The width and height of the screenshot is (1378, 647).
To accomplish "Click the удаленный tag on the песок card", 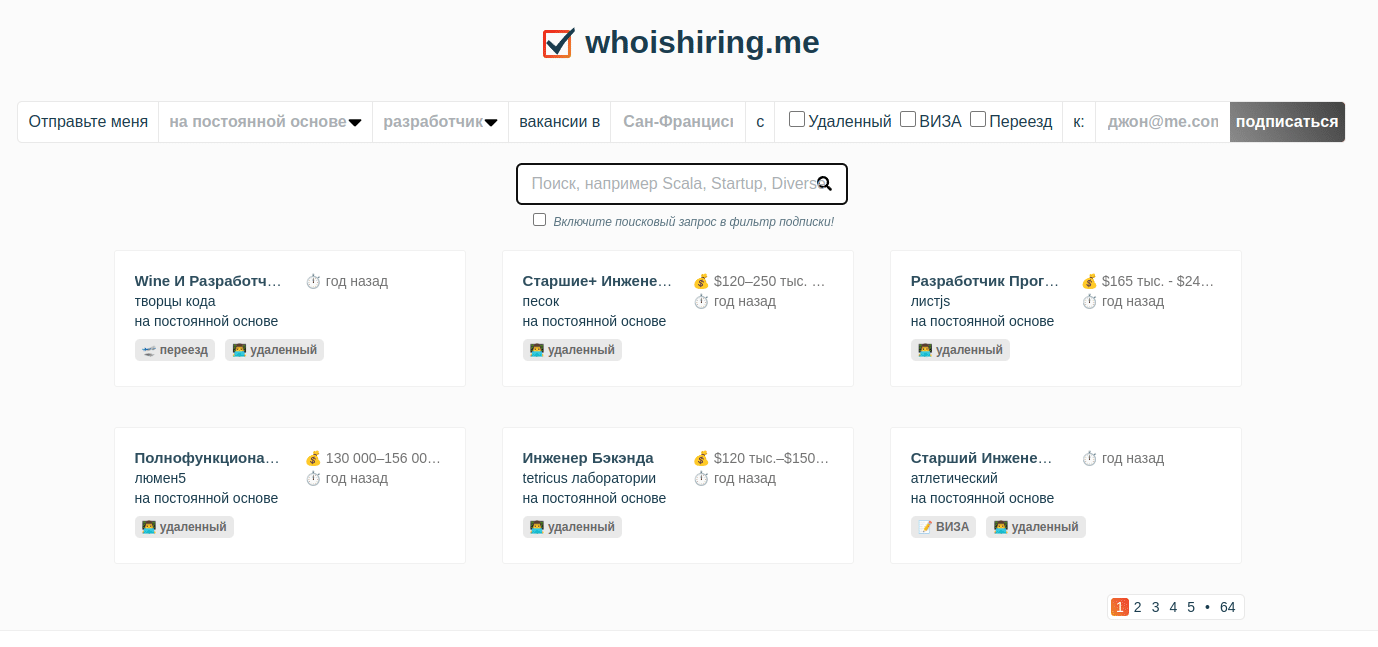I will pos(572,350).
